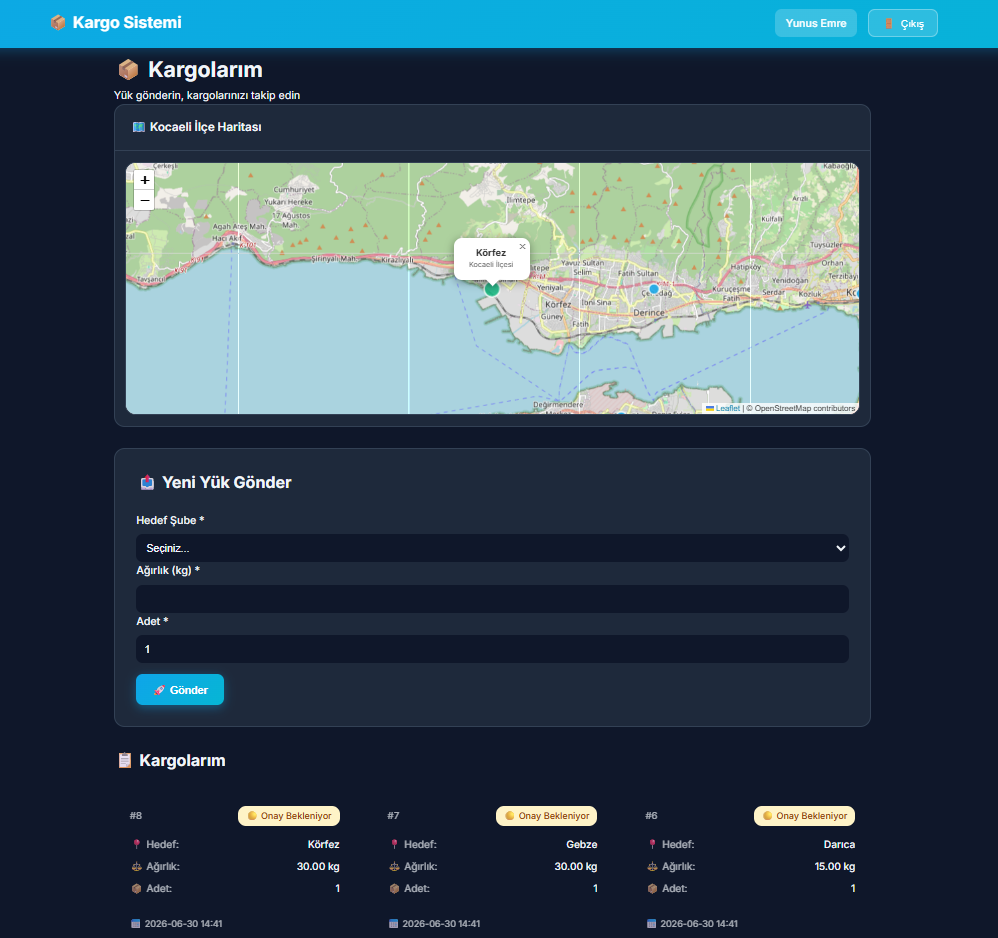
Task: Click the map icon beside Kocaeli İlçe Haritası
Action: click(x=138, y=127)
